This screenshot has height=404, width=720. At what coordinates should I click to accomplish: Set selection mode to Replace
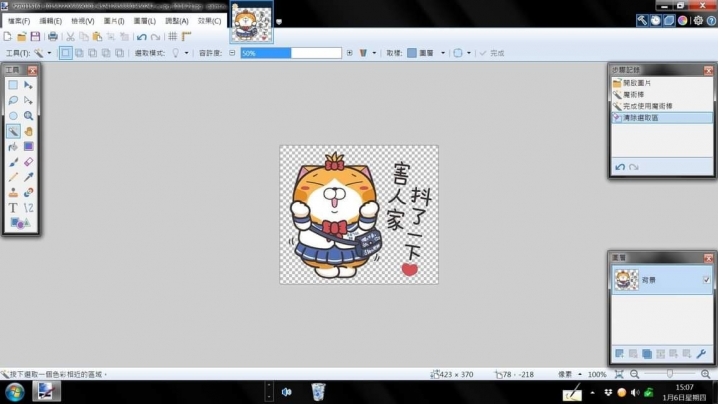coord(66,53)
